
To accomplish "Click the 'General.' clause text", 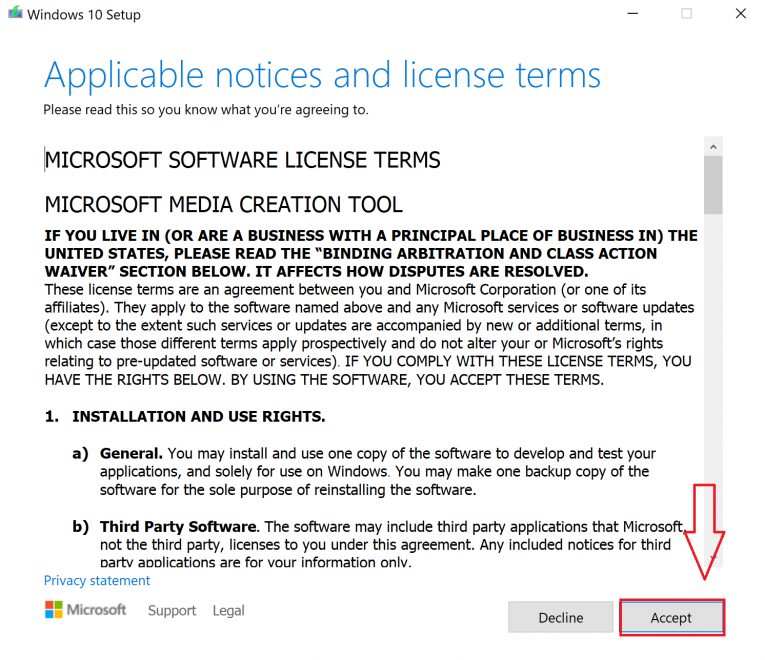I will tap(378, 471).
